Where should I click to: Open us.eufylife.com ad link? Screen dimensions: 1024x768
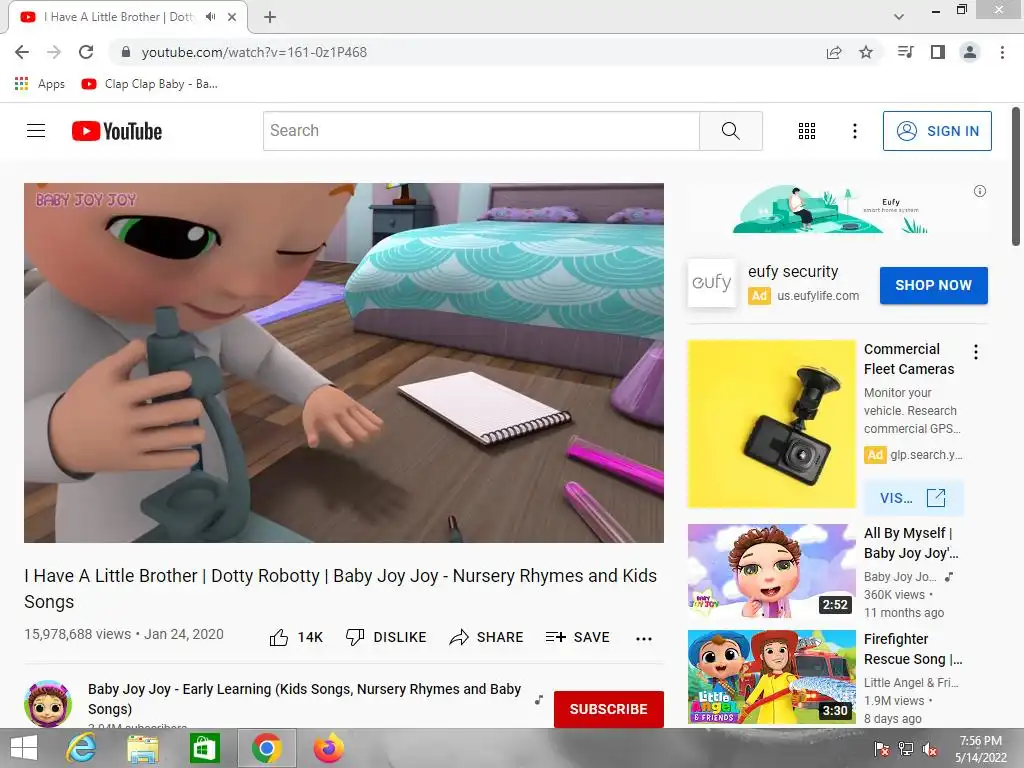tap(818, 296)
